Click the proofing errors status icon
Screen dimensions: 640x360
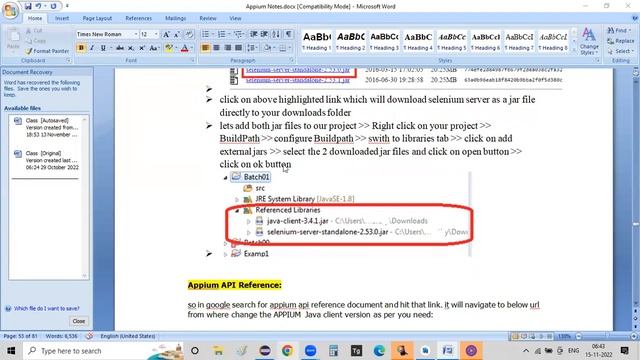89,336
